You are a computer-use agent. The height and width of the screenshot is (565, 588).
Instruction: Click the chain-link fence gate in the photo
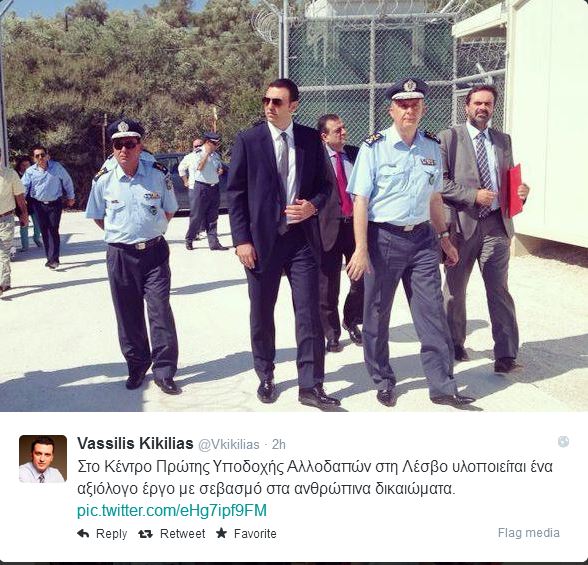tap(368, 66)
